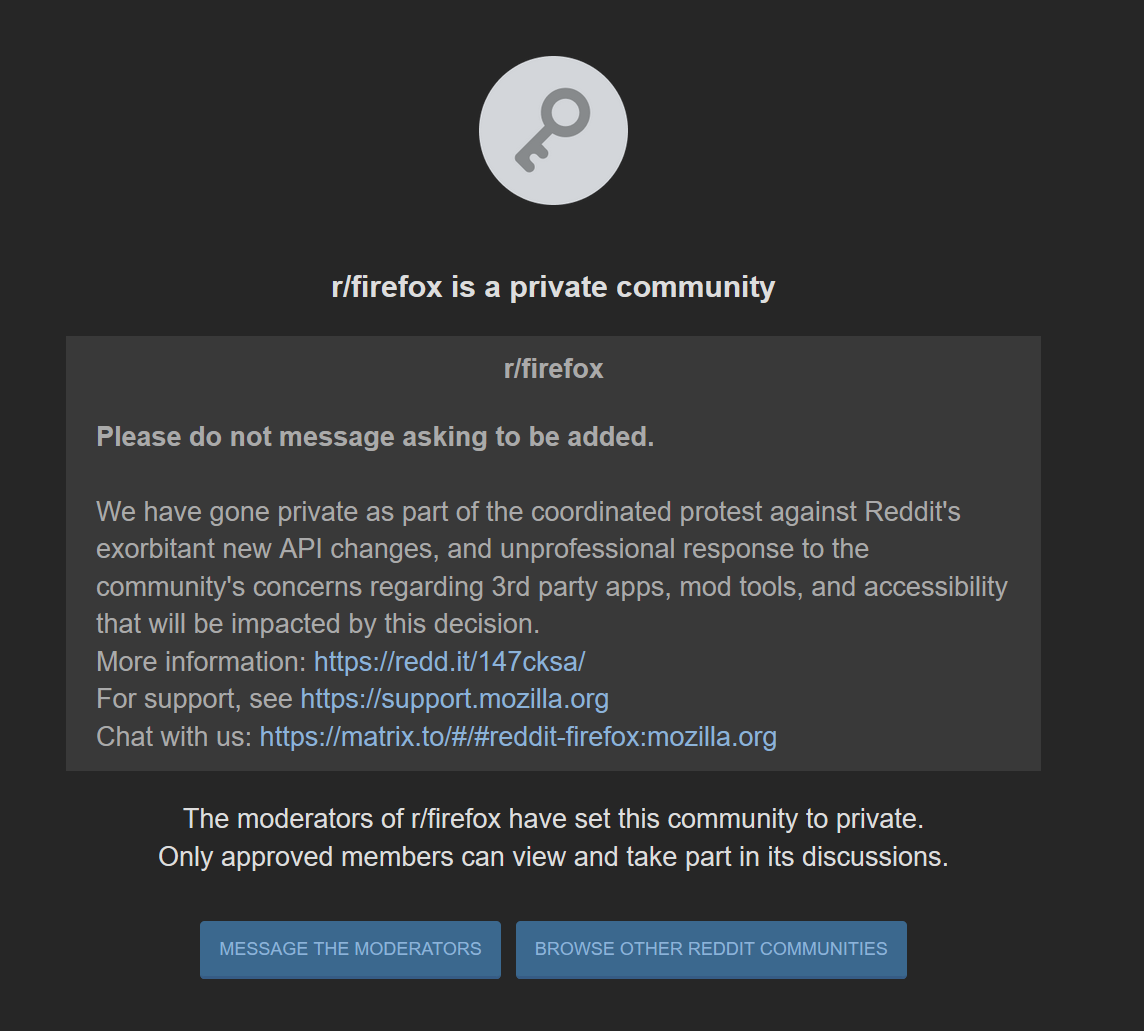The width and height of the screenshot is (1144, 1031).
Task: Follow the matrix.to reddit-firefox chat link
Action: click(518, 737)
